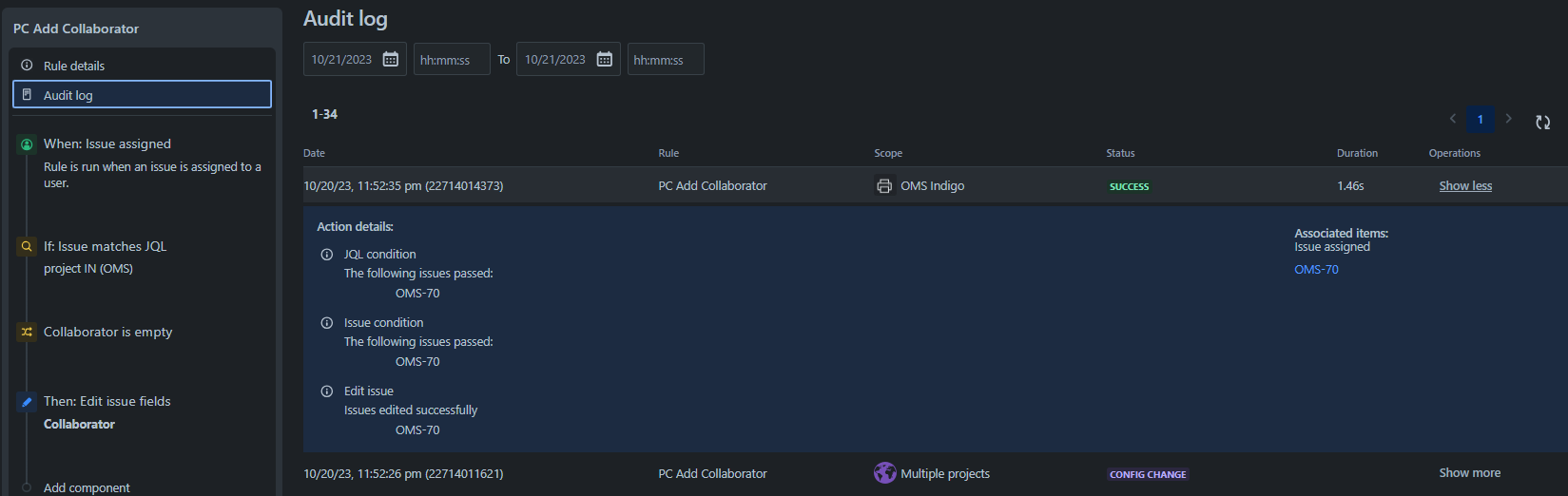Click OMS-70 under JQL condition

click(x=417, y=294)
